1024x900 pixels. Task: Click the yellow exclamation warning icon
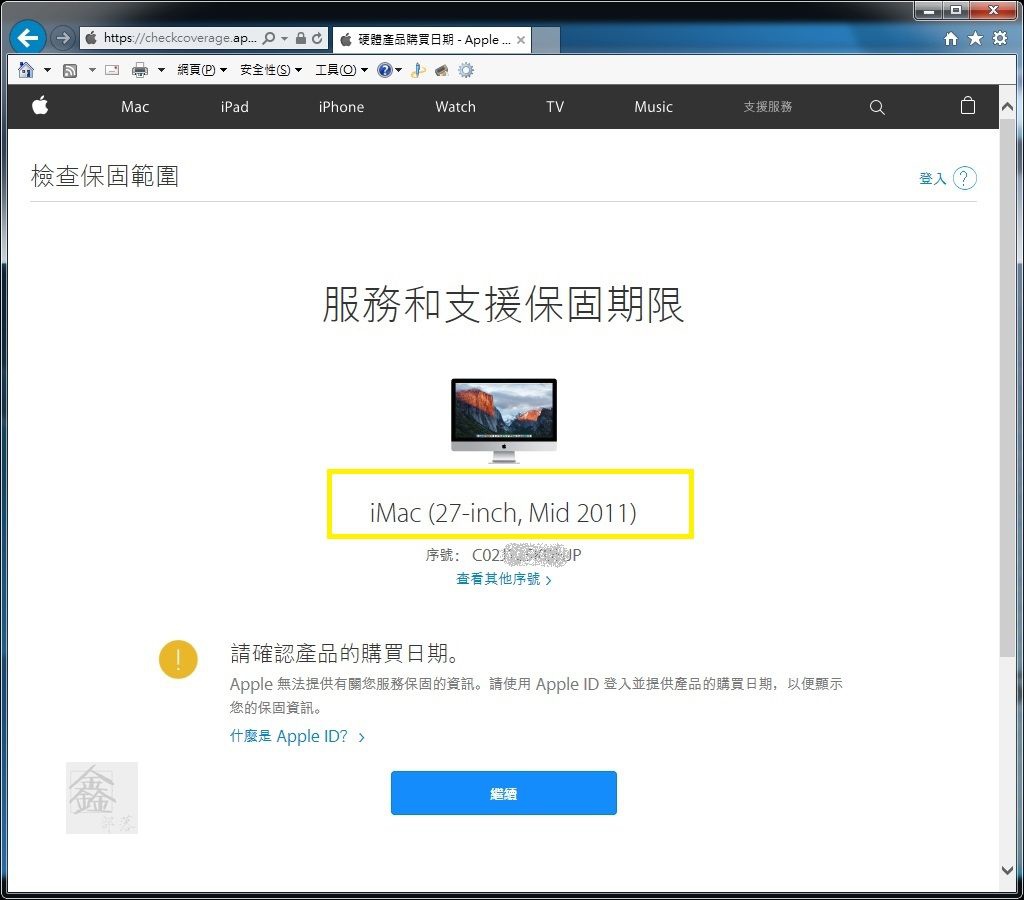pyautogui.click(x=178, y=659)
